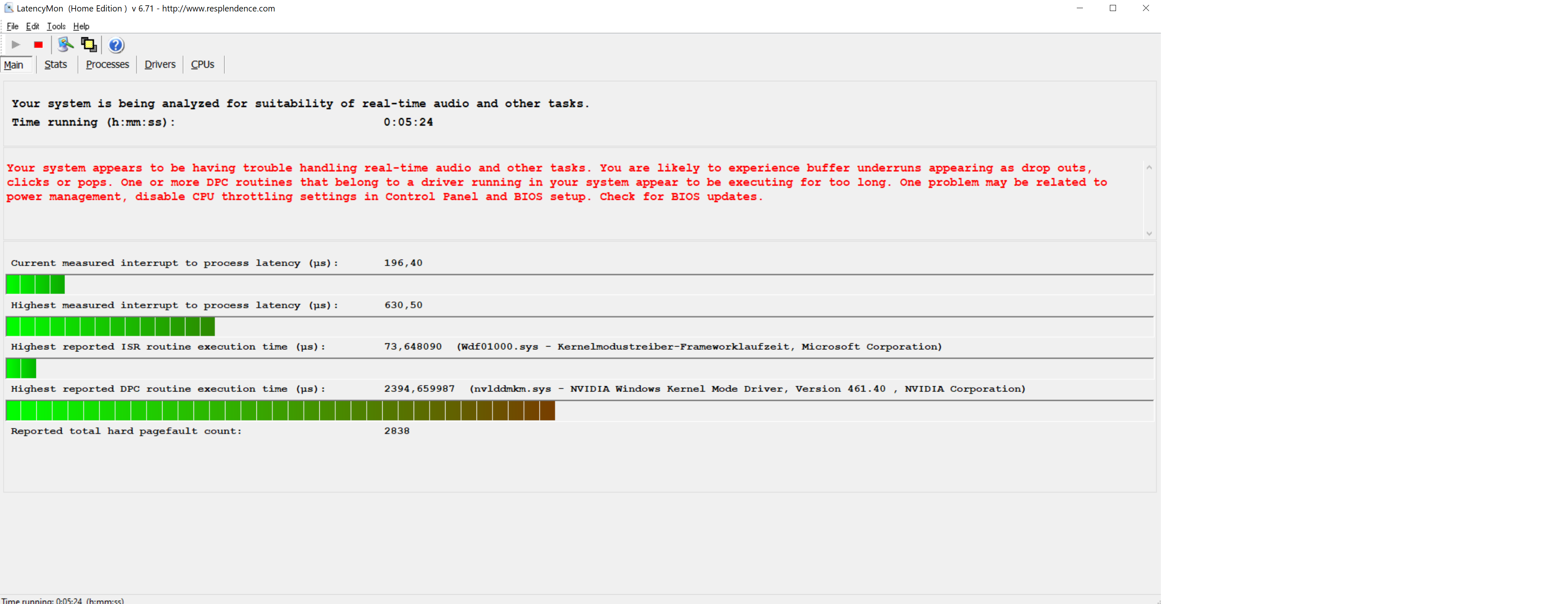Stop monitoring with the red square button
Viewport: 1568px width, 604px height.
tap(38, 45)
